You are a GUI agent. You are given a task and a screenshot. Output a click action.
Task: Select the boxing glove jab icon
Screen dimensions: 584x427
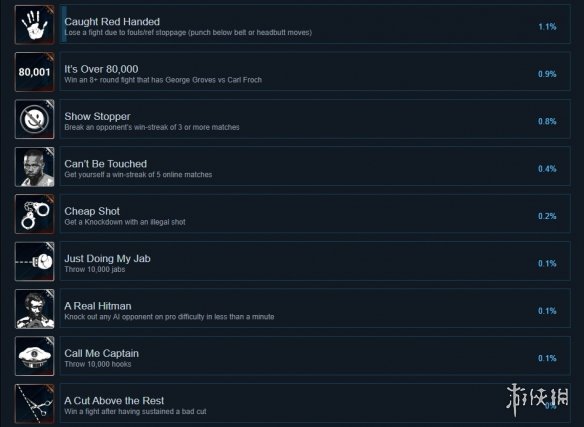pos(35,261)
